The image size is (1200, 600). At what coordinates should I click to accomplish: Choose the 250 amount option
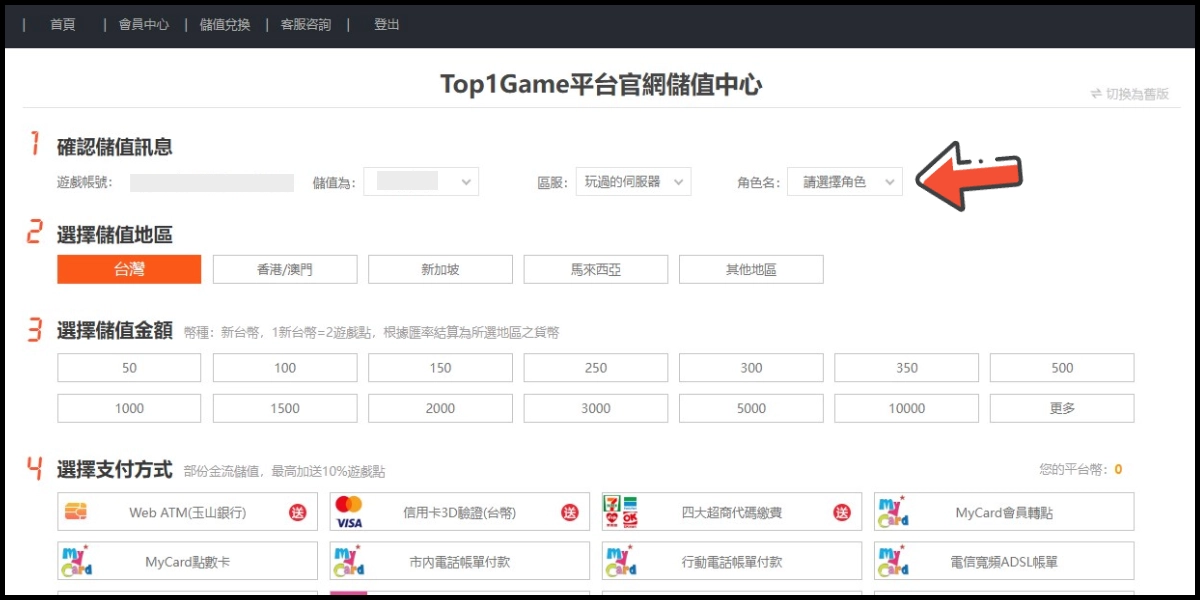pos(596,367)
